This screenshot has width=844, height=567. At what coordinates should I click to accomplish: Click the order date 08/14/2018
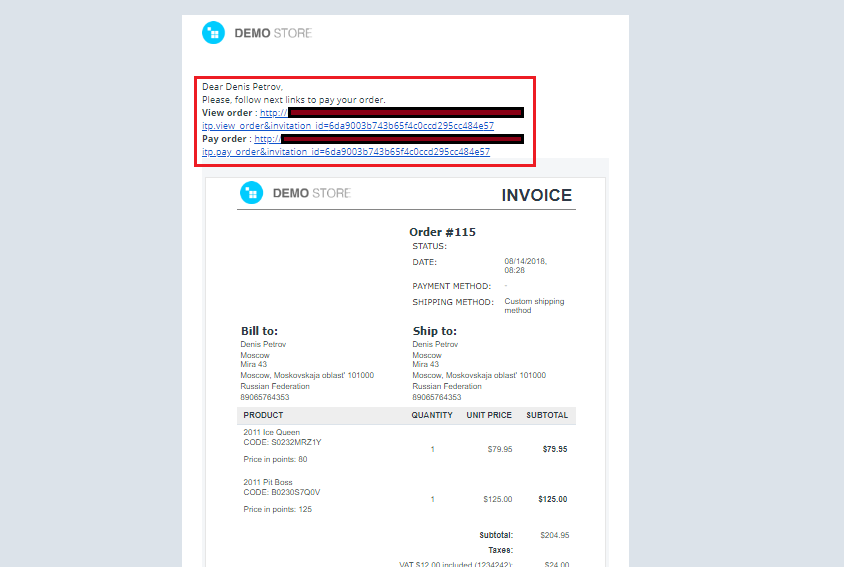[525, 261]
